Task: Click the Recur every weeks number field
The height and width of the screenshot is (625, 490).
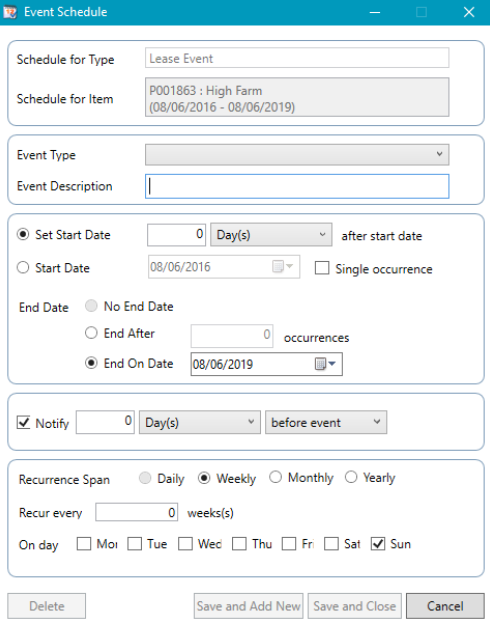Action: tap(136, 512)
